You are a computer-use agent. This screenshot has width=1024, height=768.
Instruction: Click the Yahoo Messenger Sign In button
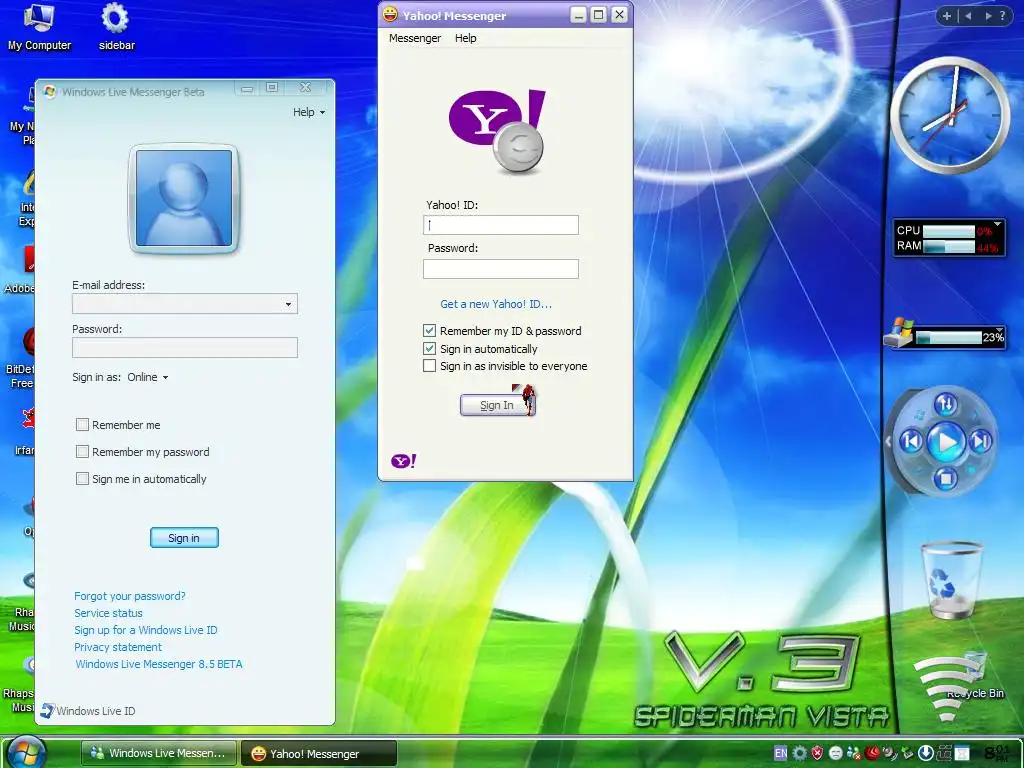click(x=498, y=405)
